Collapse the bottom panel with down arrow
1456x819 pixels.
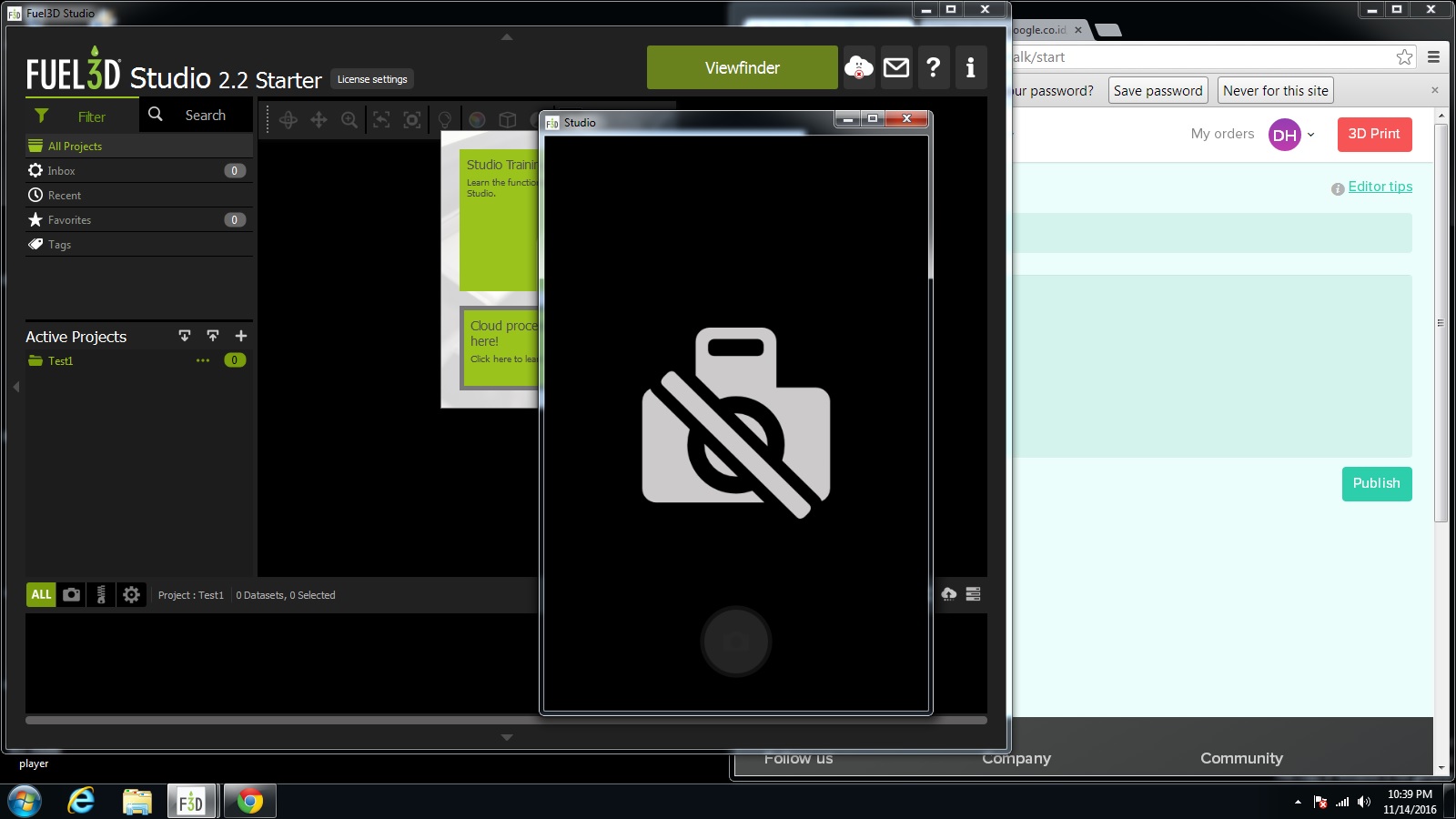click(507, 737)
